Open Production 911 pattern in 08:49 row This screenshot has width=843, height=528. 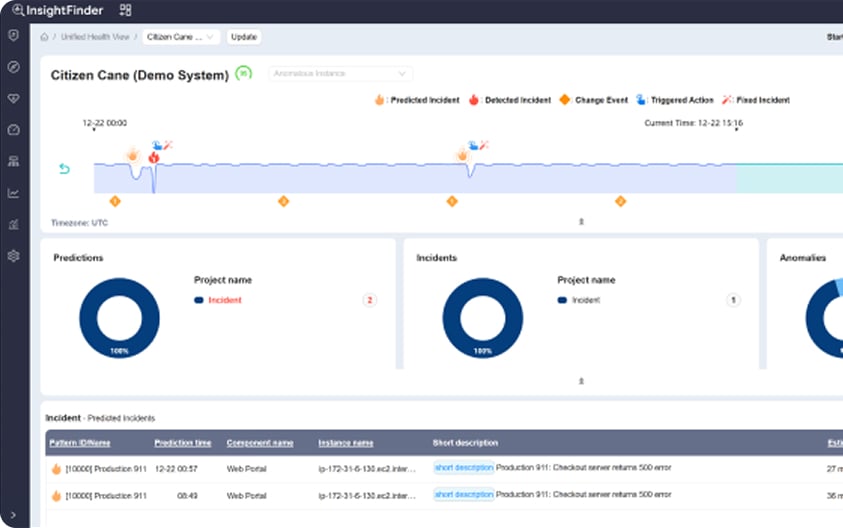pyautogui.click(x=106, y=496)
